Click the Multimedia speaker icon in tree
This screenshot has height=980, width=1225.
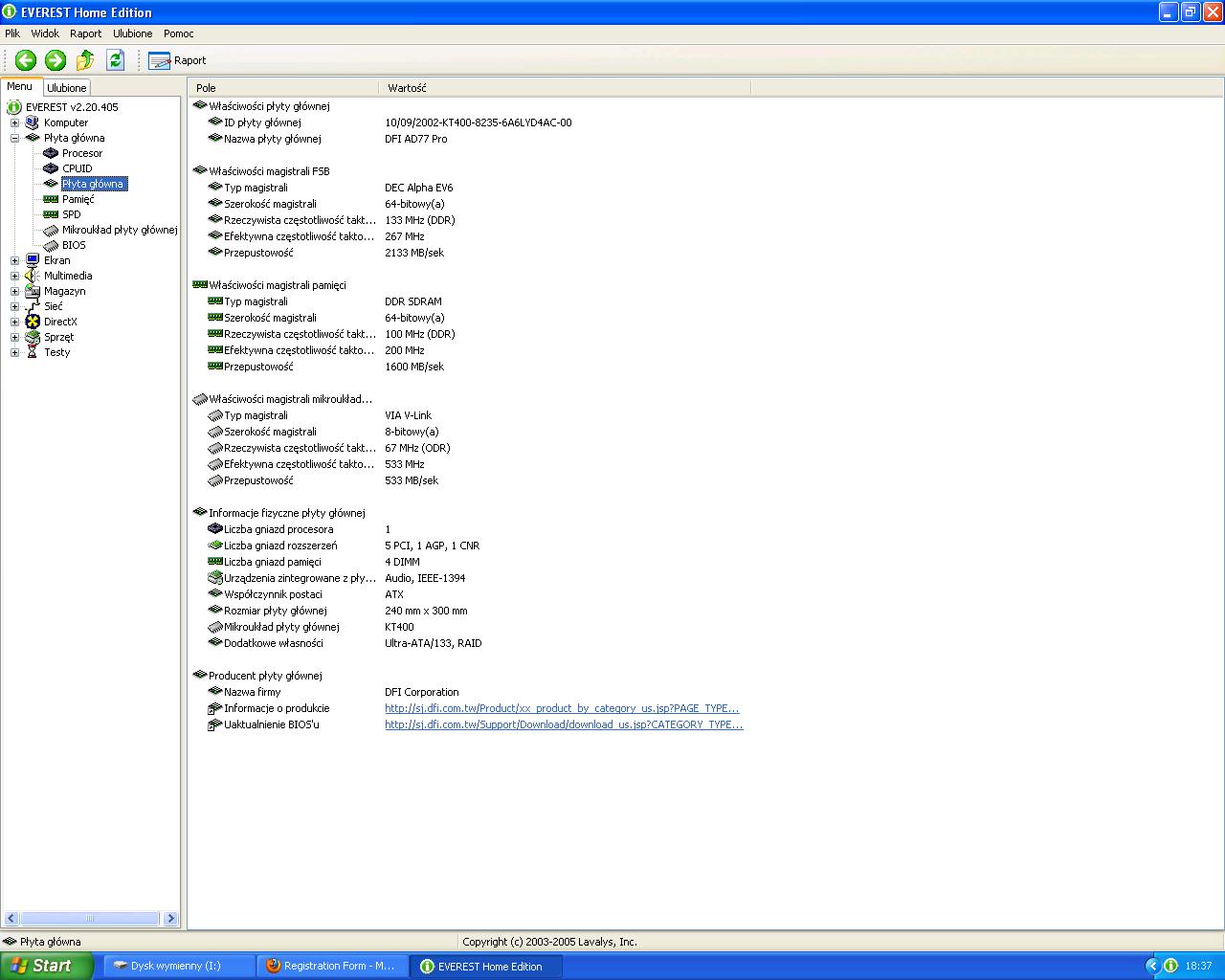[x=33, y=276]
